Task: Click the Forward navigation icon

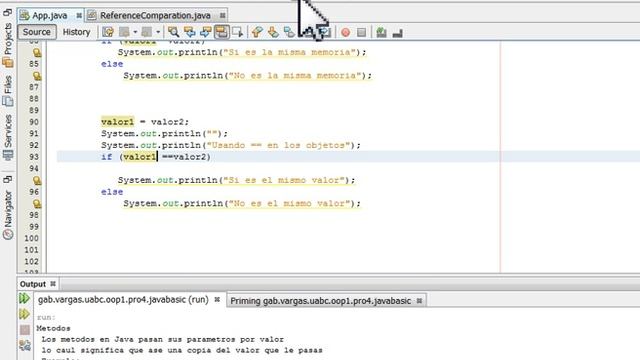Action: click(x=147, y=32)
